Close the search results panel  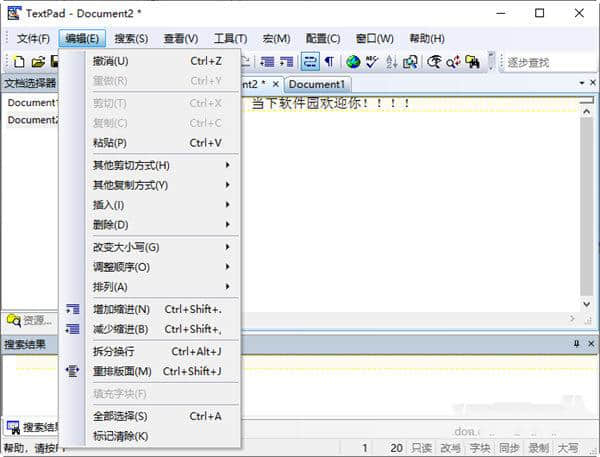click(x=590, y=343)
